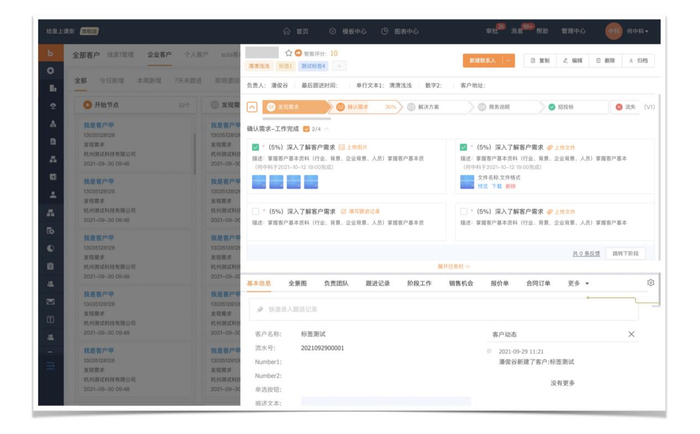Collapse the stage bar with orange chevron
This screenshot has height=434, width=700.
252,107
